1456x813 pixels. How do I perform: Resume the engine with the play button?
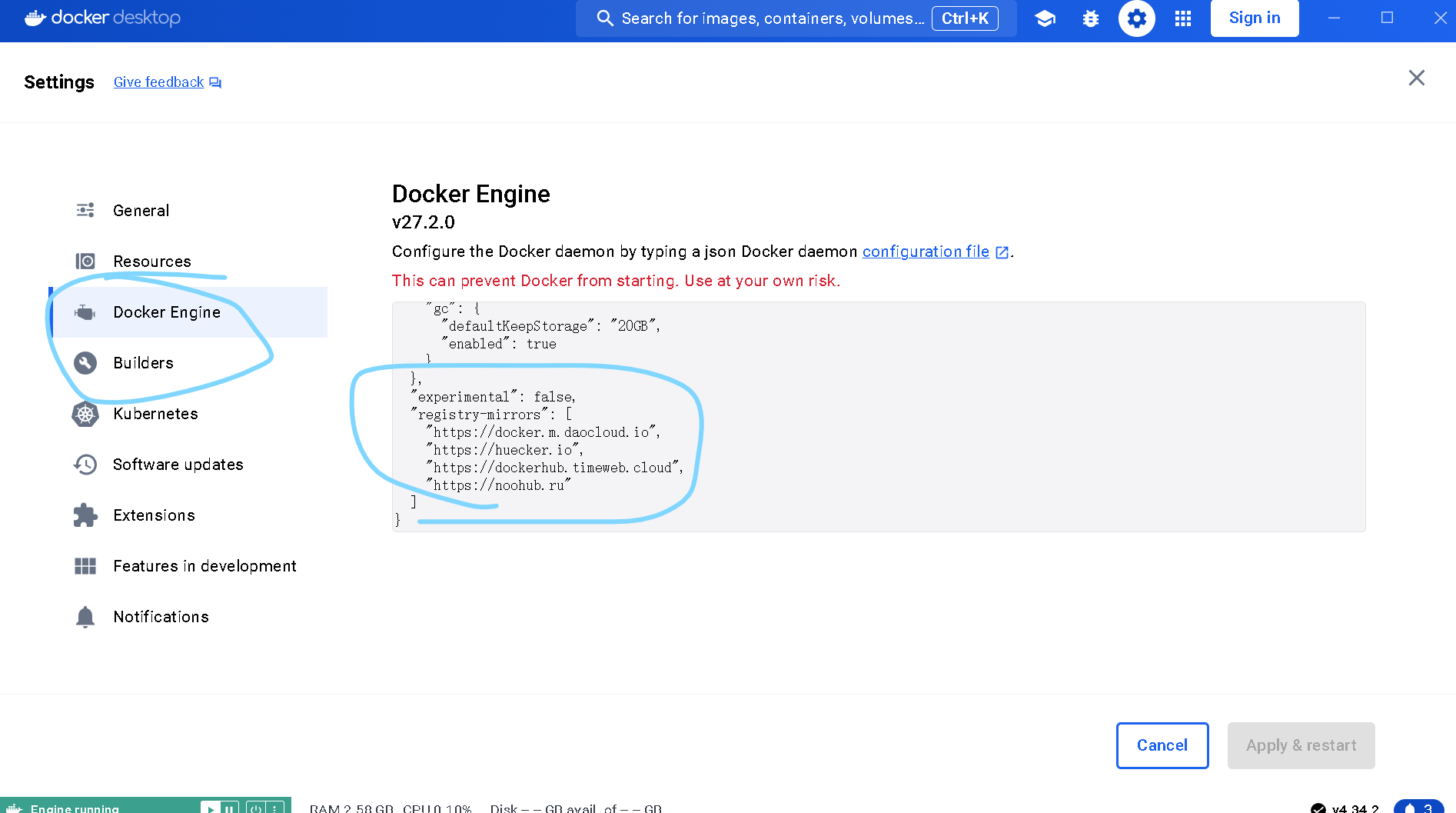coord(210,808)
